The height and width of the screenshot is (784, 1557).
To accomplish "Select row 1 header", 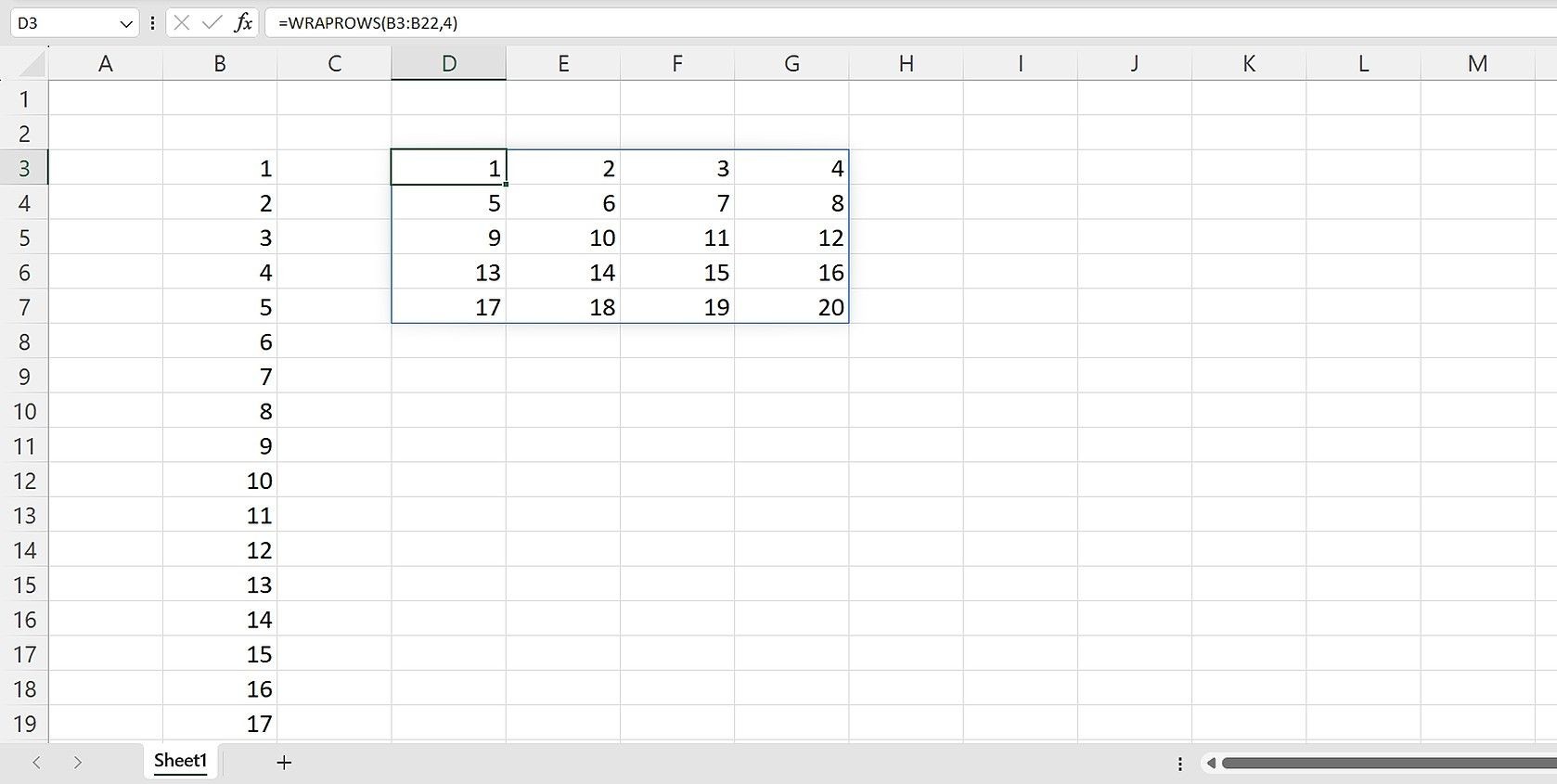I will (24, 98).
